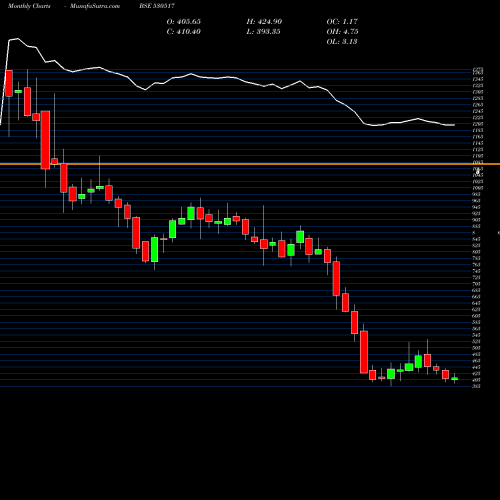The width and height of the screenshot is (500, 500).
Task: Click the "1345" price axis label
Action: tap(478, 79)
